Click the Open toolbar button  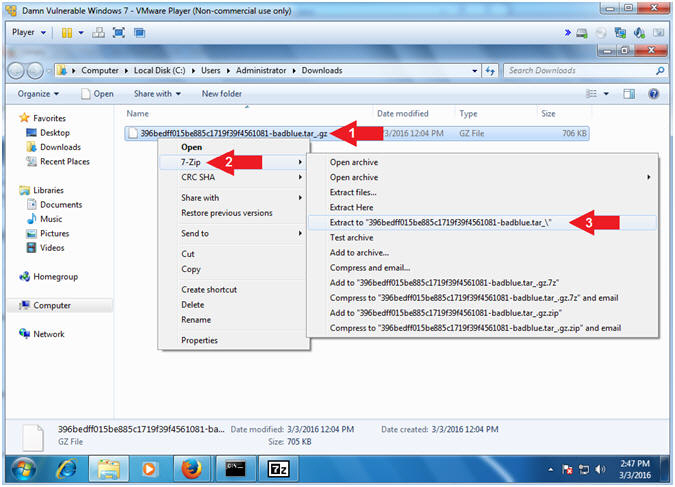(98, 93)
